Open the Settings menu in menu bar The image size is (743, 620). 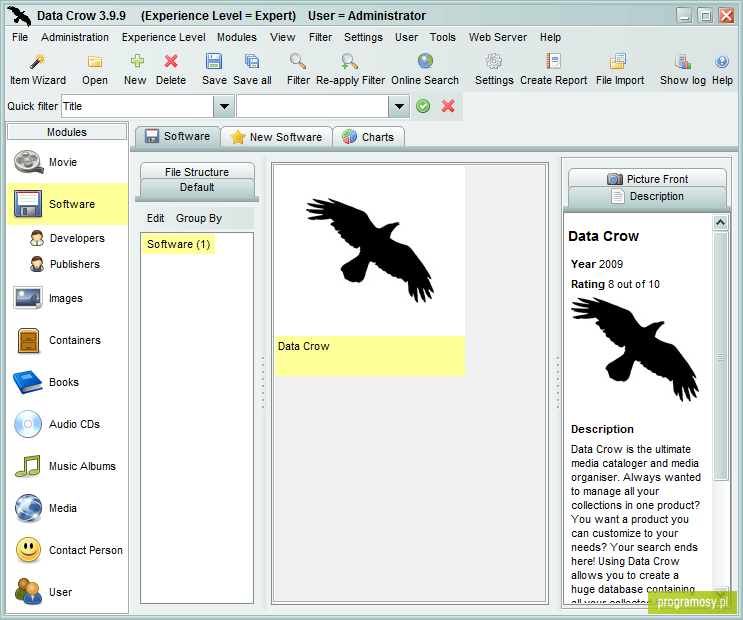pyautogui.click(x=363, y=37)
